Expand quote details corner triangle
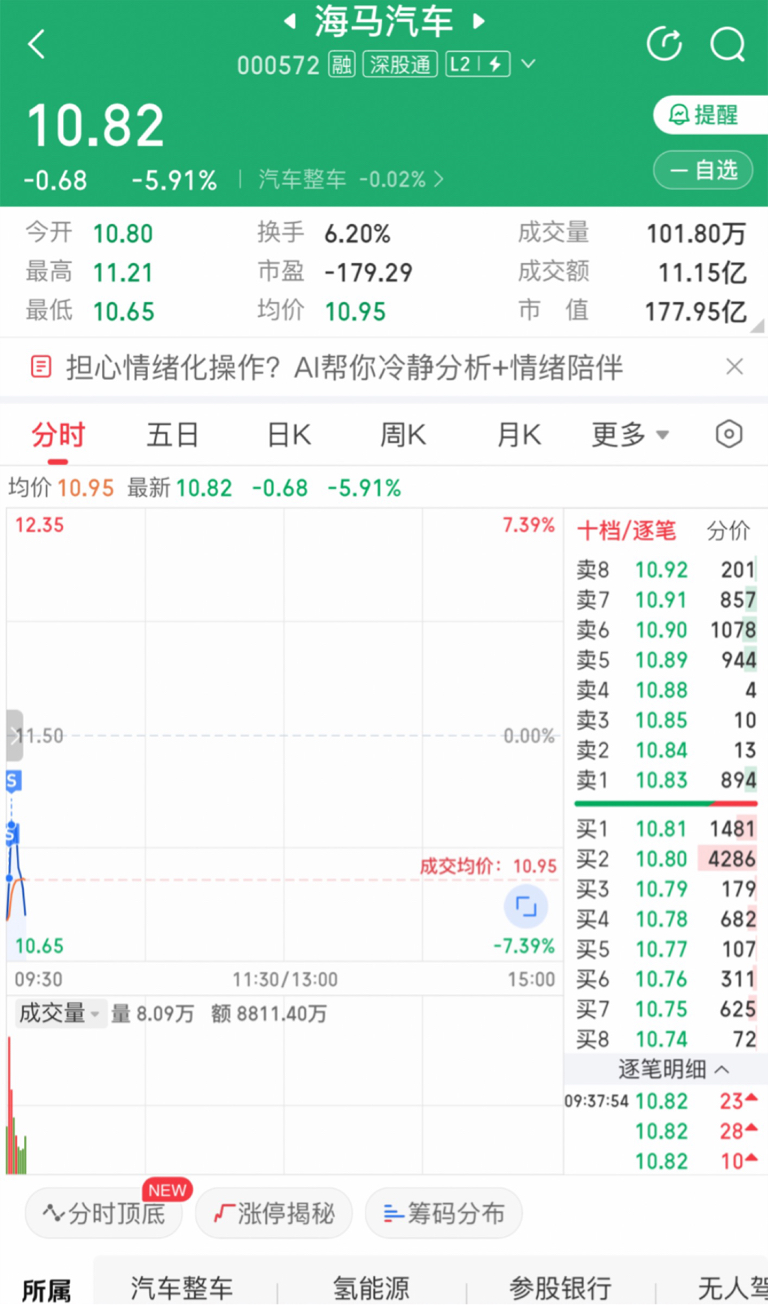This screenshot has height=1305, width=768. tap(759, 327)
